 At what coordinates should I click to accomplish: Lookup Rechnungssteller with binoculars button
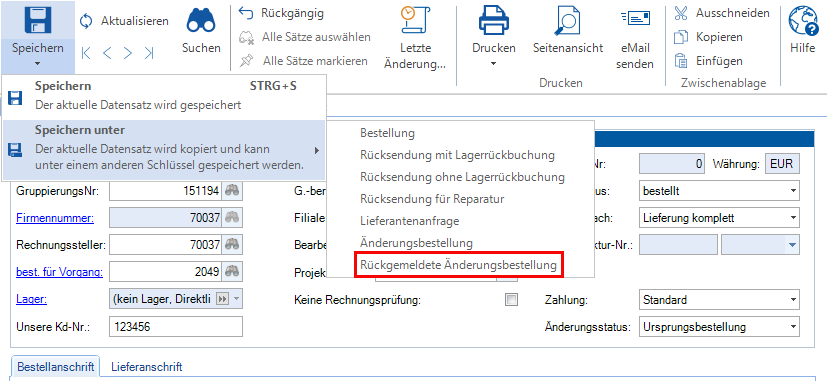(x=232, y=244)
